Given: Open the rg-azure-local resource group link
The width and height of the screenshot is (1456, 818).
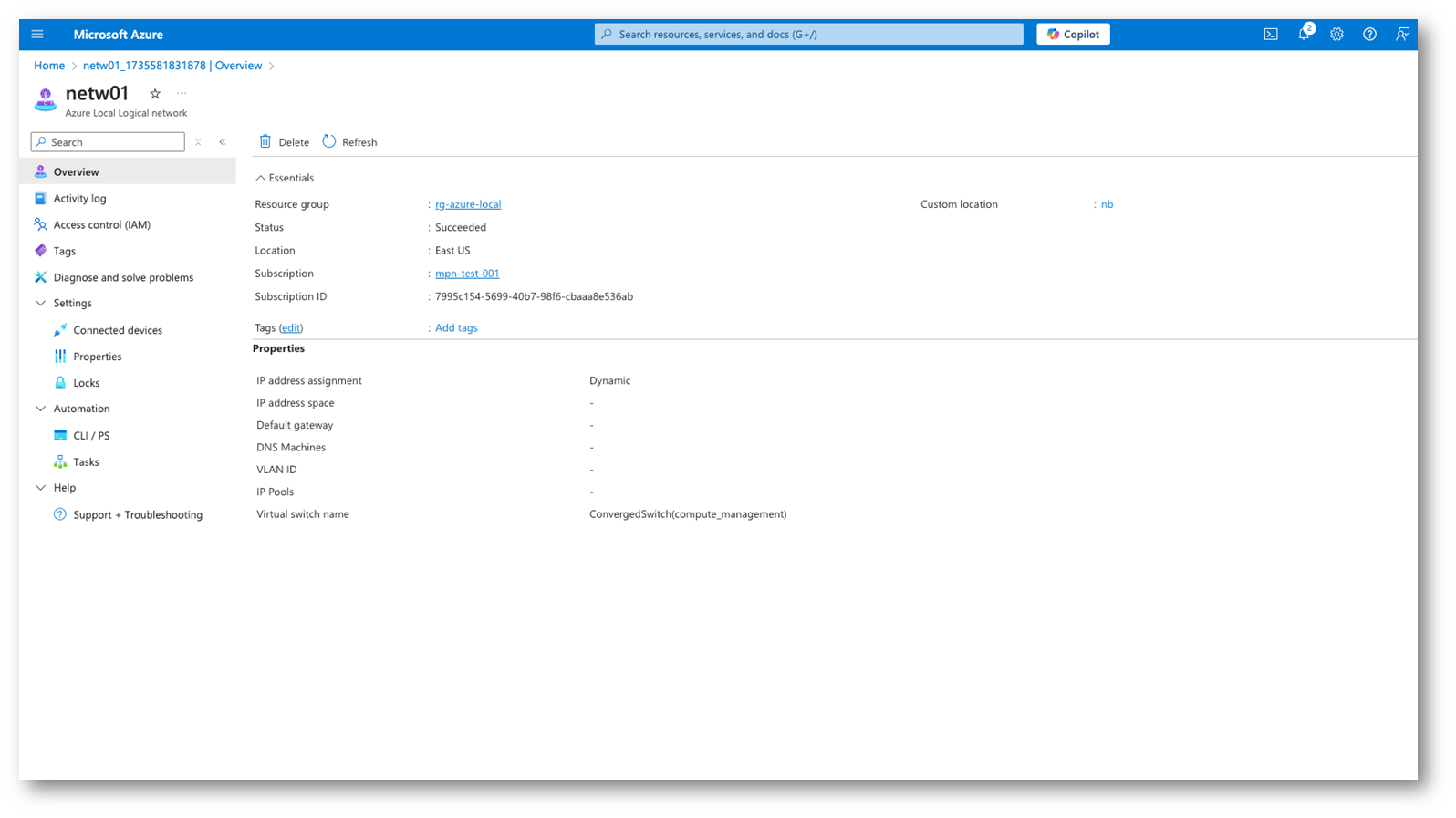Looking at the screenshot, I should [x=467, y=204].
